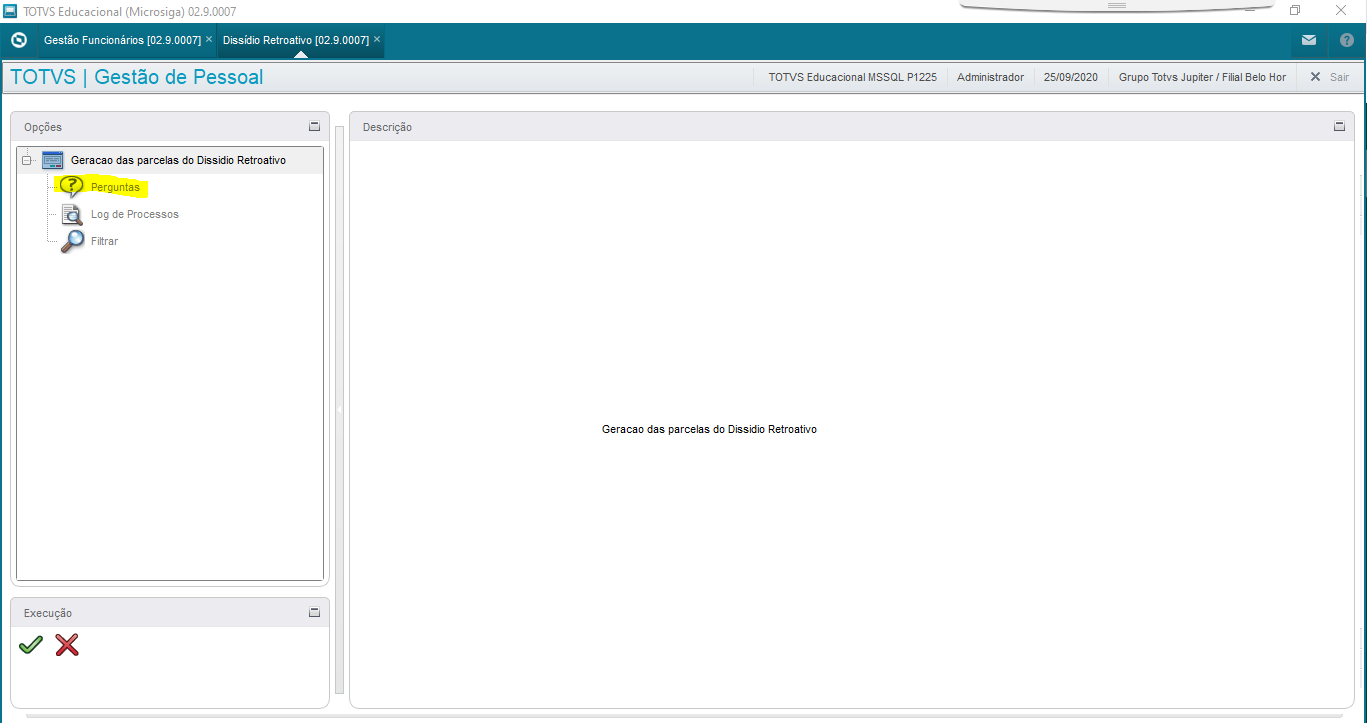Click the Opções panel header label

[x=43, y=127]
